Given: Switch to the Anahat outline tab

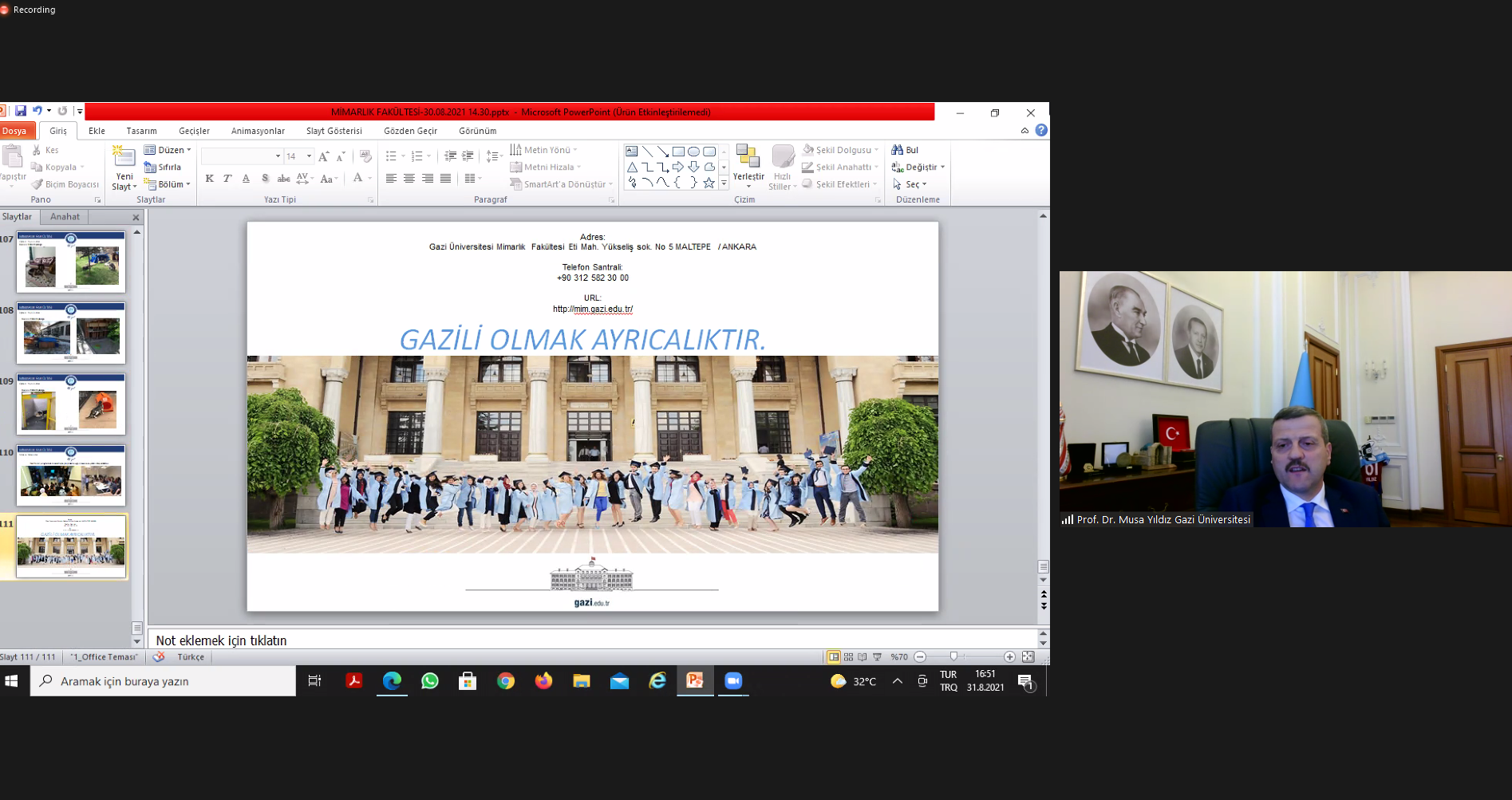Looking at the screenshot, I should tap(65, 217).
